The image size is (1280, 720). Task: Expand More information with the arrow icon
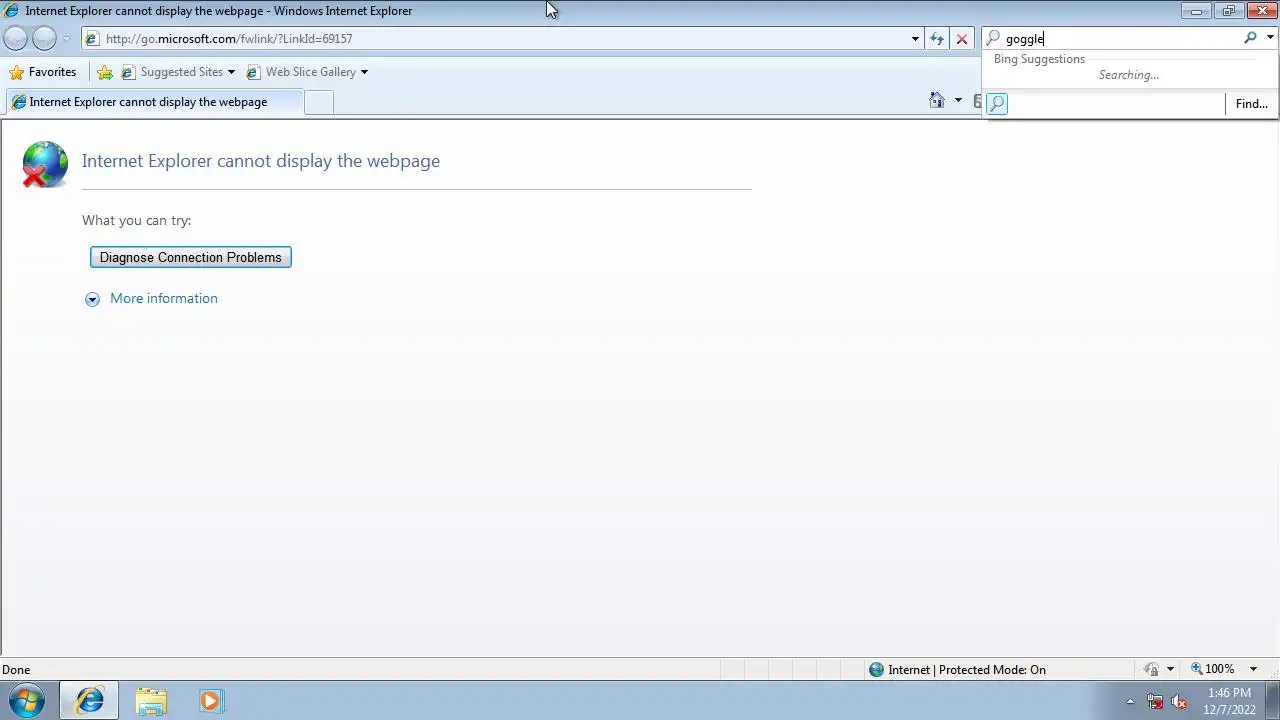(92, 299)
